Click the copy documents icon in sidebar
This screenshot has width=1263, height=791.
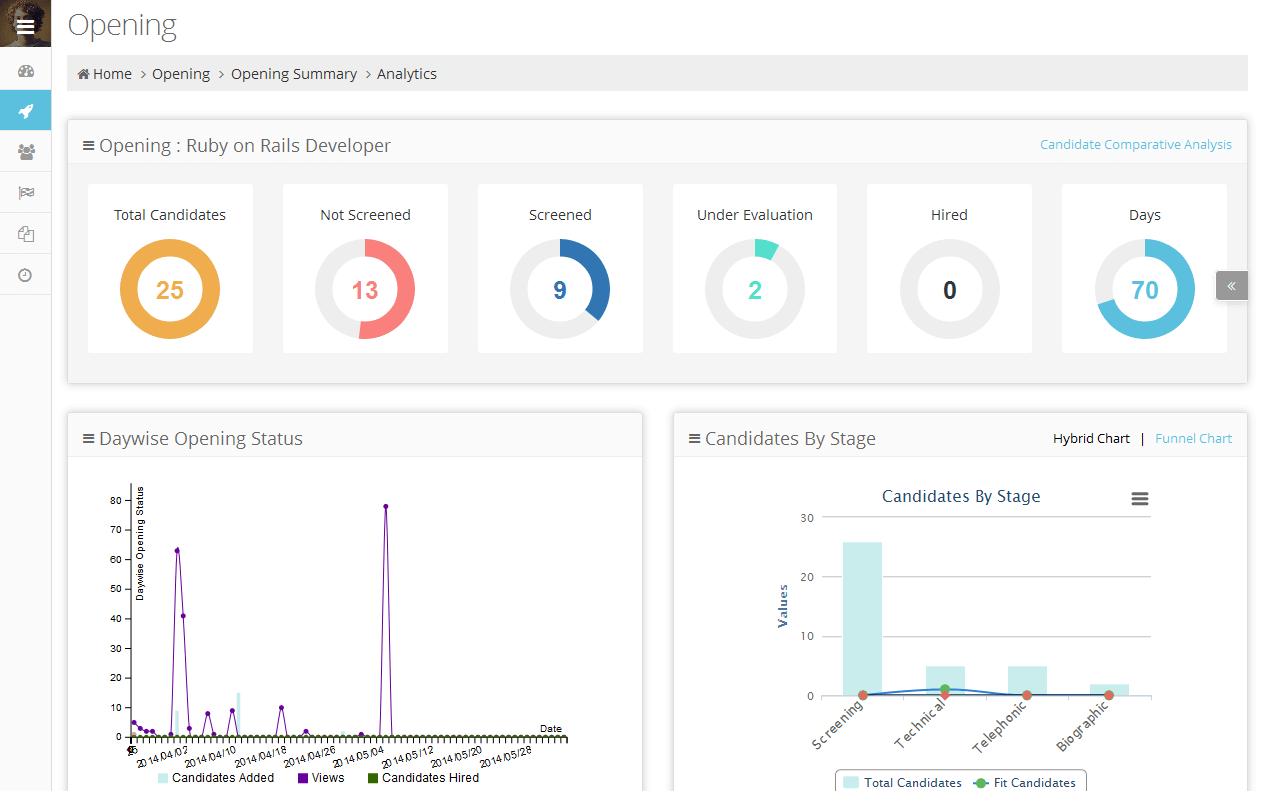coord(26,234)
